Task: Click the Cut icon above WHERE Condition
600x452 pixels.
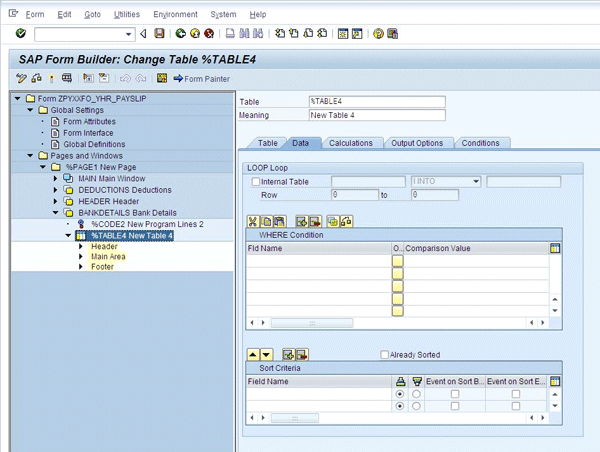Action: tap(253, 219)
